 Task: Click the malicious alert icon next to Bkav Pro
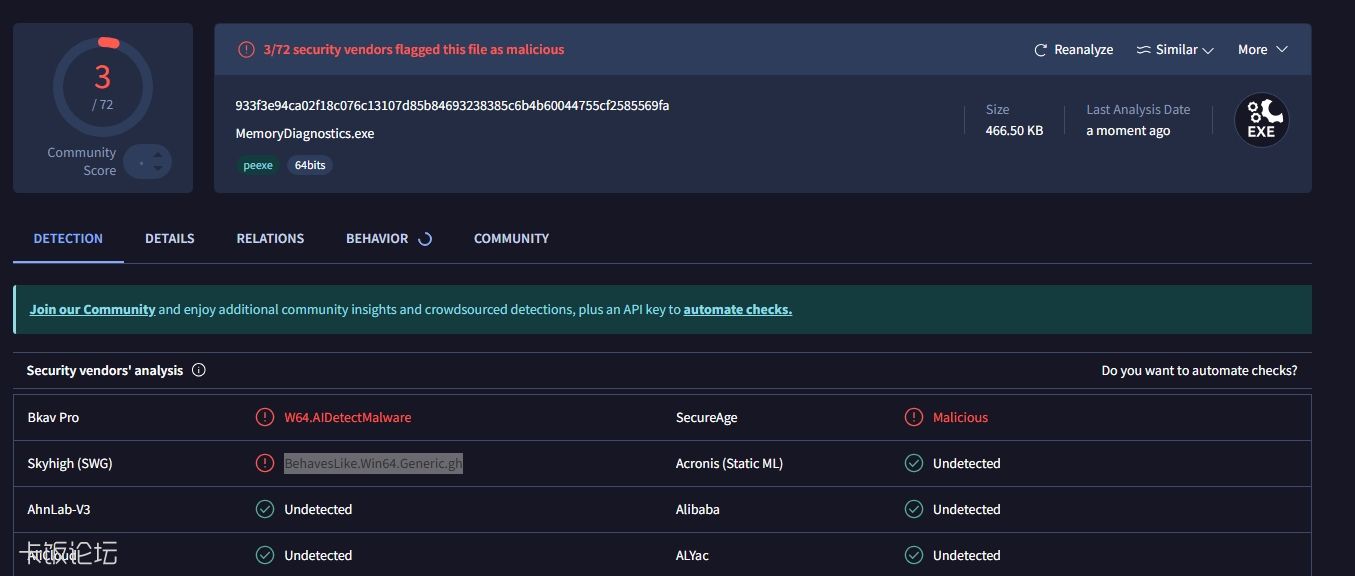pyautogui.click(x=265, y=417)
